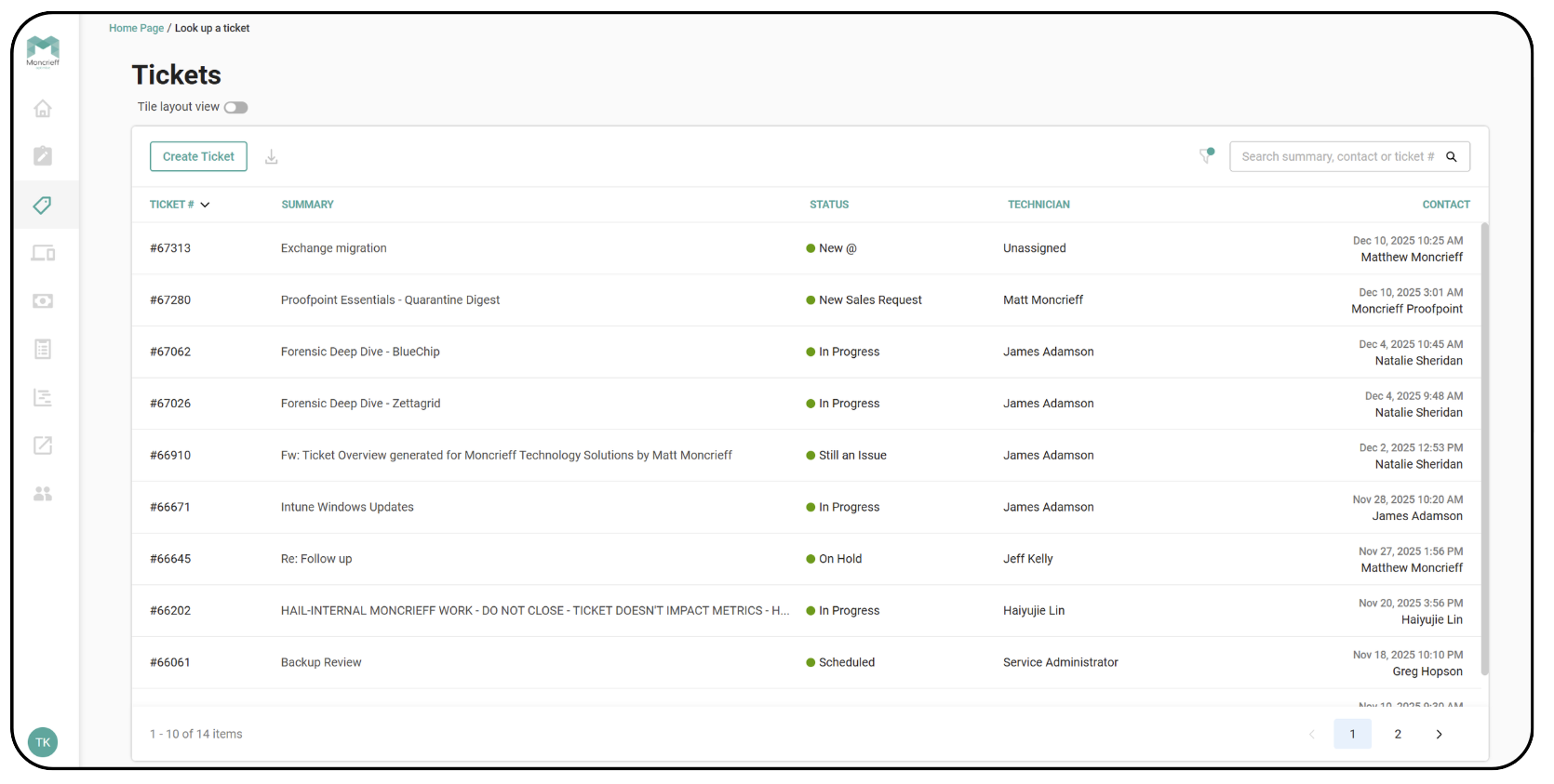The image size is (1554, 784).
Task: Go to next page chevron
Action: pos(1439,735)
